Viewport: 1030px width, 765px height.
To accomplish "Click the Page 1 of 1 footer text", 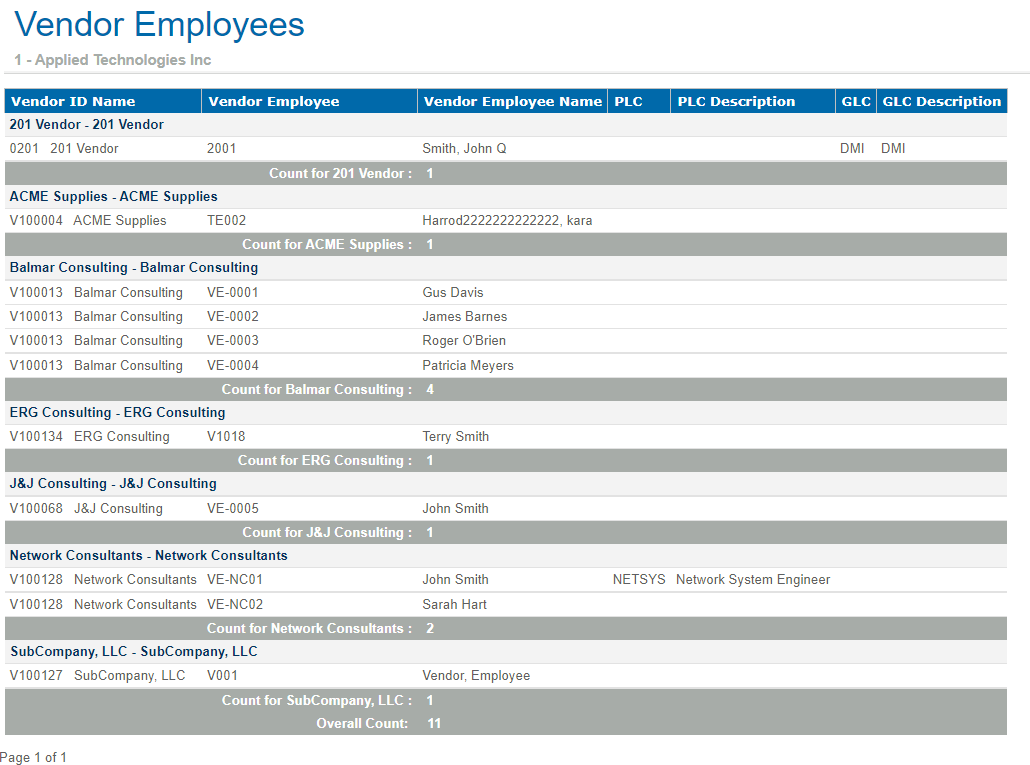I will tap(34, 758).
